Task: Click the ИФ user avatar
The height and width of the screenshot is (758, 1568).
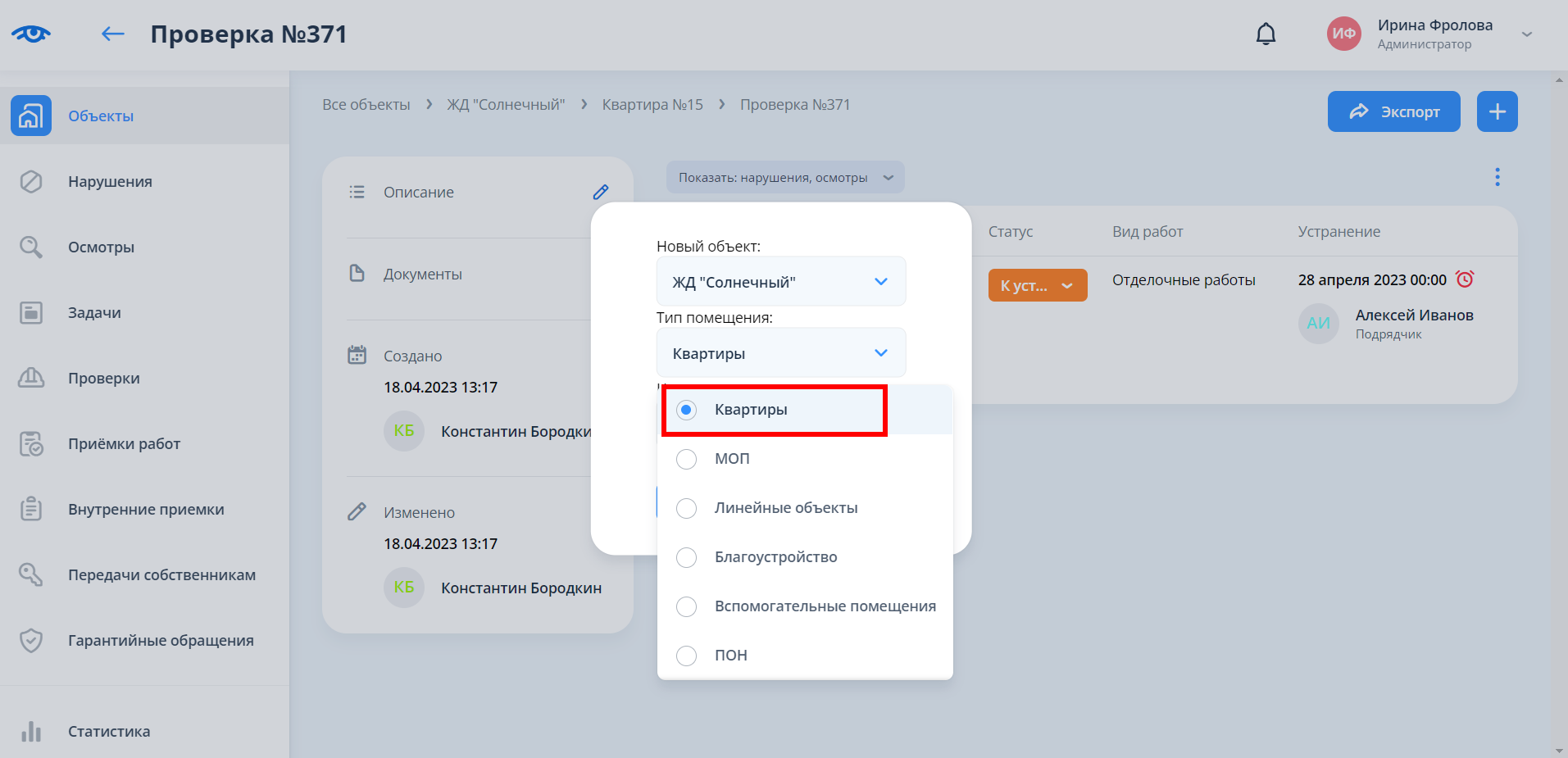Action: 1343,34
